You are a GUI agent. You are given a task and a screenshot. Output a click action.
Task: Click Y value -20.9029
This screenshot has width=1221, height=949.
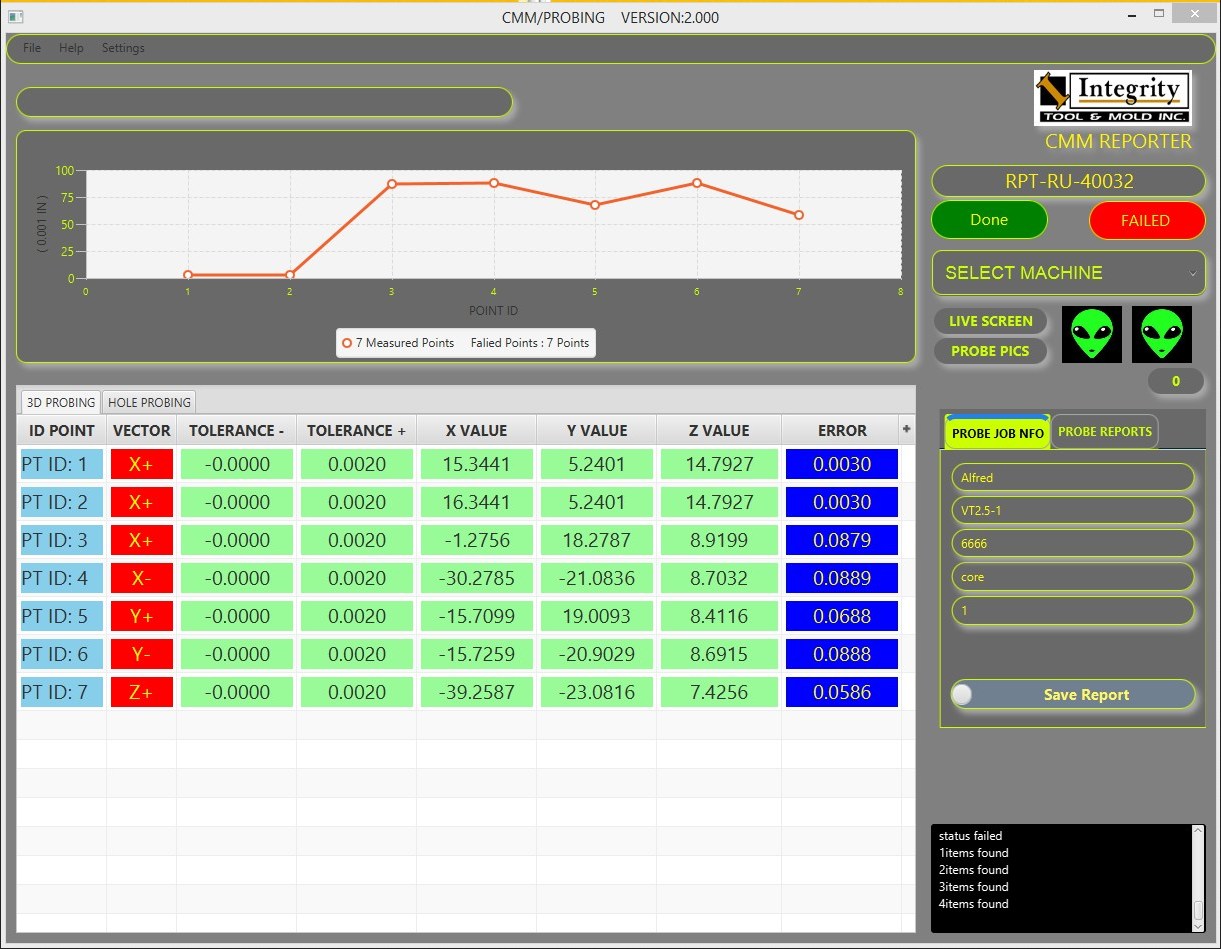597,654
